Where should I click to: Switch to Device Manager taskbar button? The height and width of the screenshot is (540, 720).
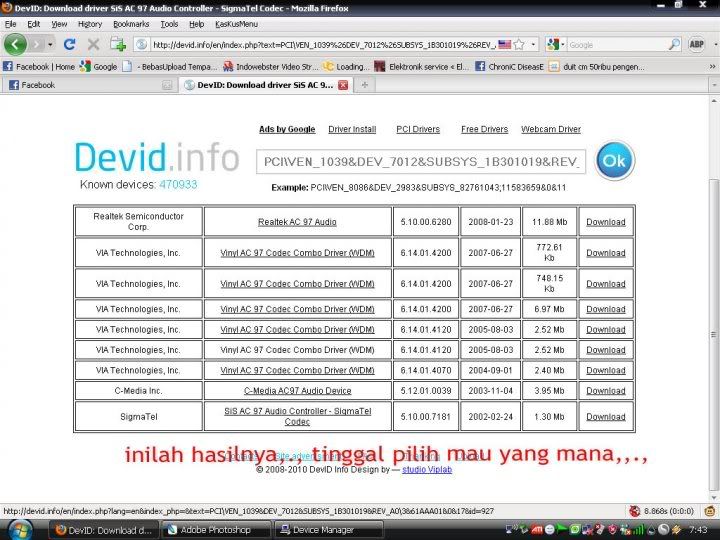pos(329,530)
